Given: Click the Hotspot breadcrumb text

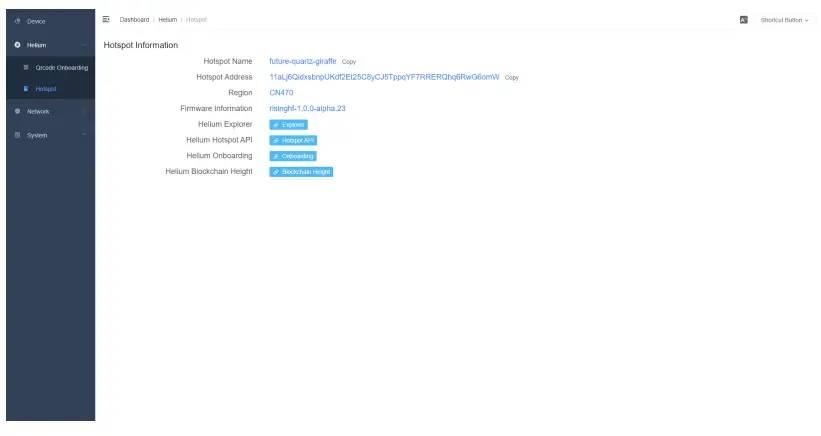Looking at the screenshot, I should [196, 20].
